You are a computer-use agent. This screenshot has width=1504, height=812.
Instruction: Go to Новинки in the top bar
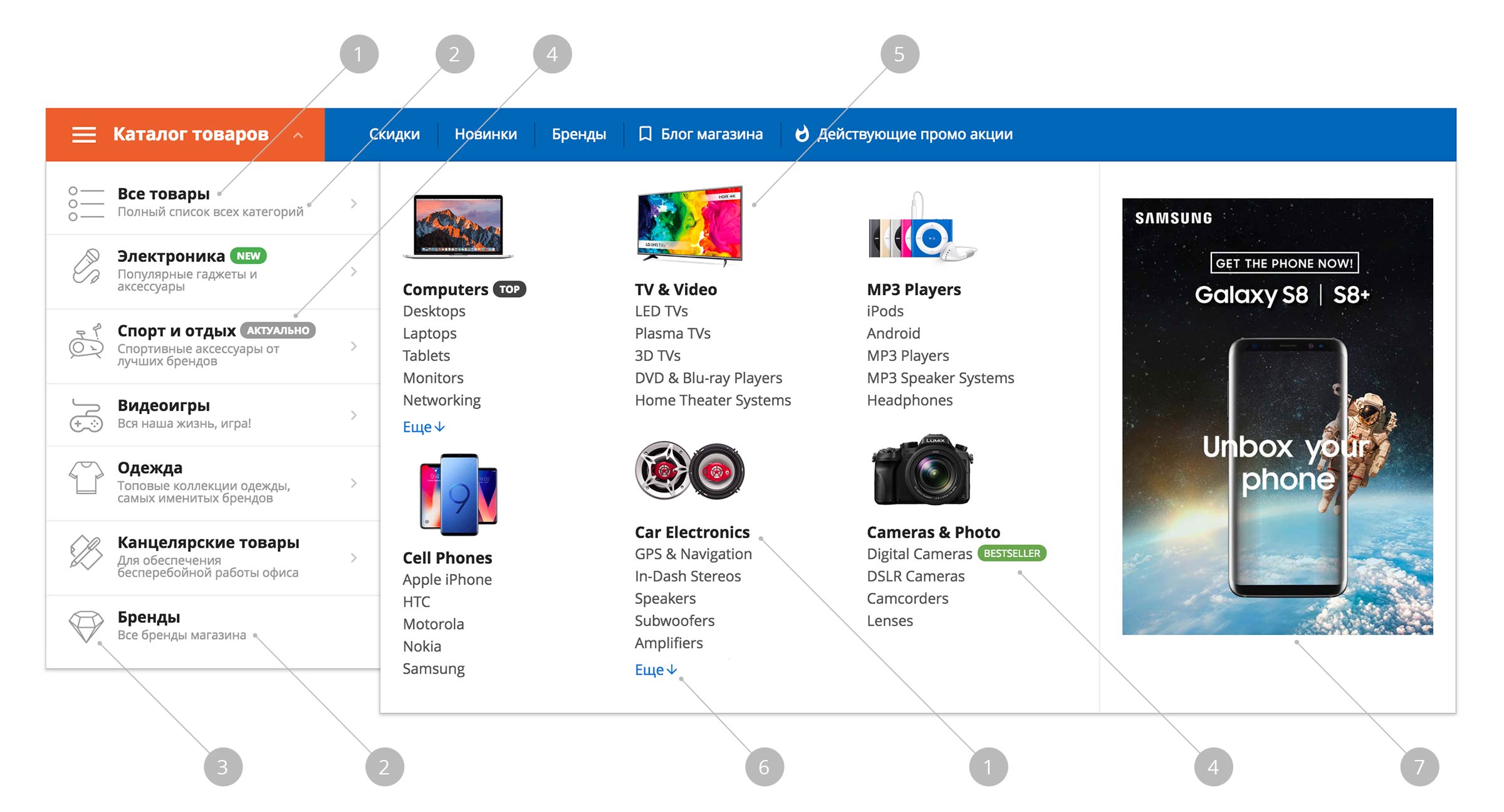486,134
